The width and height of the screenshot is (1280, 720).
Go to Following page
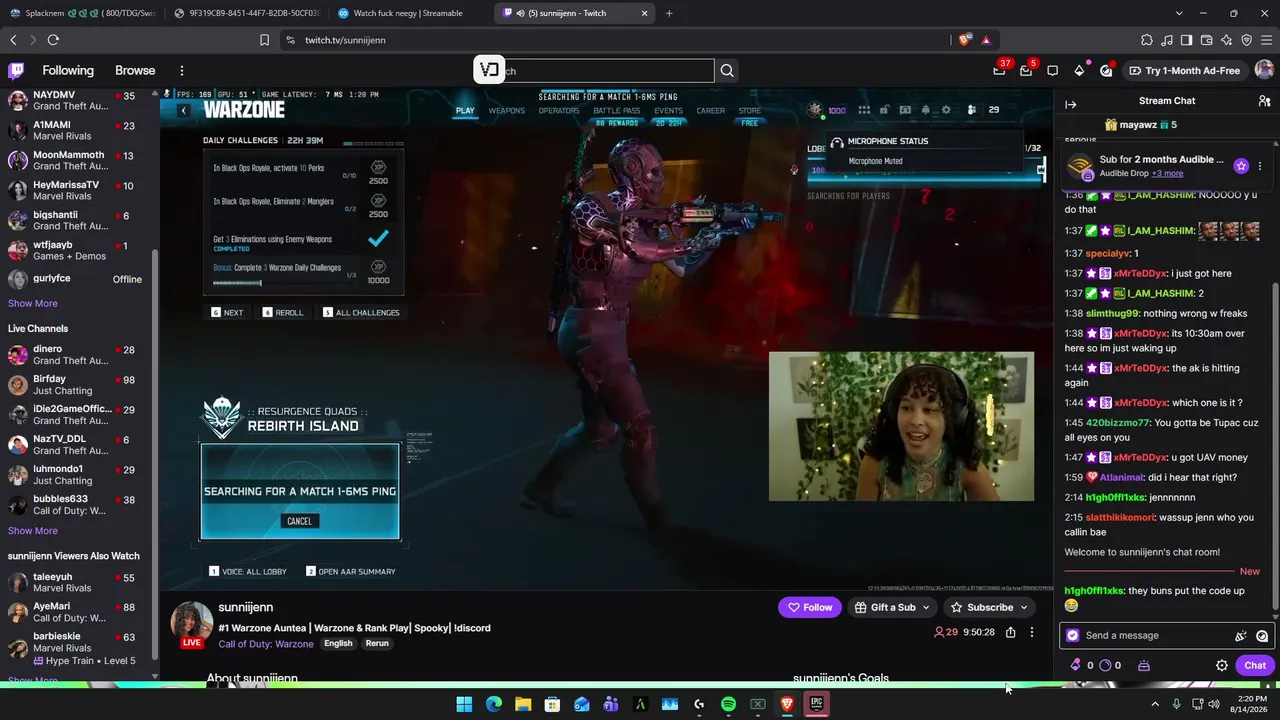coord(68,70)
